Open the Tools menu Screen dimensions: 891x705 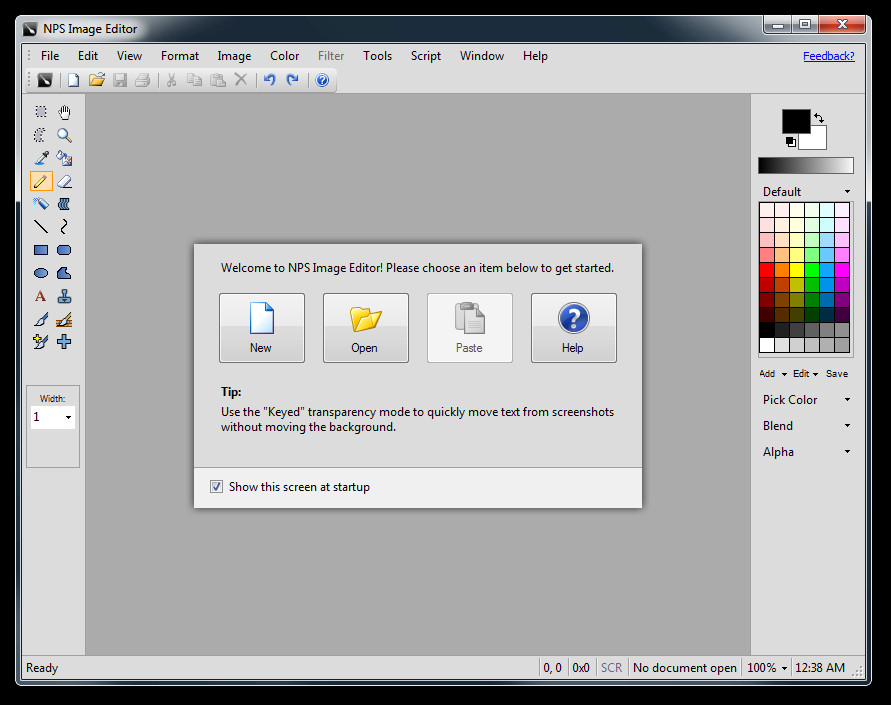pyautogui.click(x=378, y=56)
